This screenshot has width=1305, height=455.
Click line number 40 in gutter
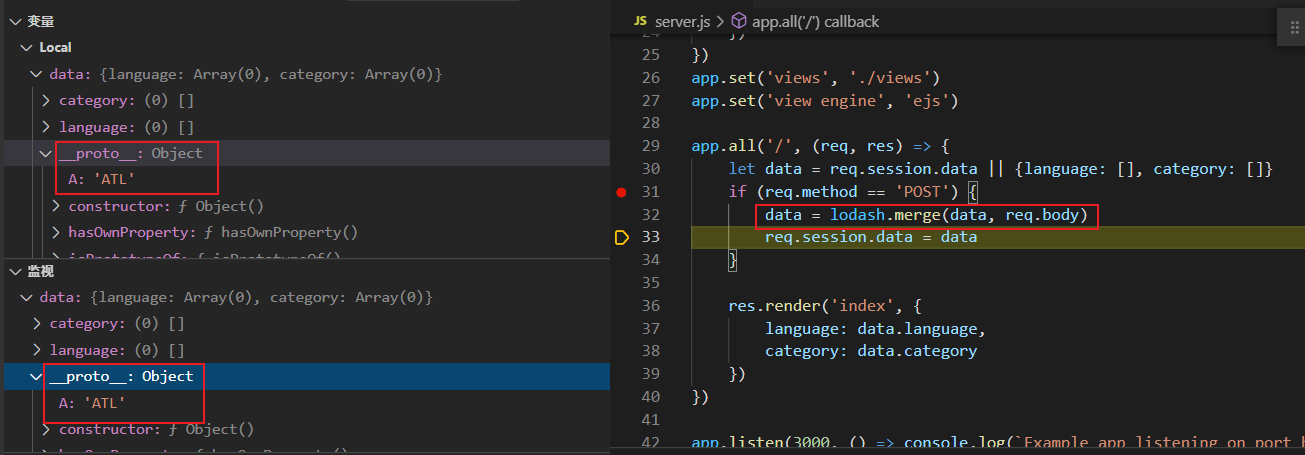point(650,397)
